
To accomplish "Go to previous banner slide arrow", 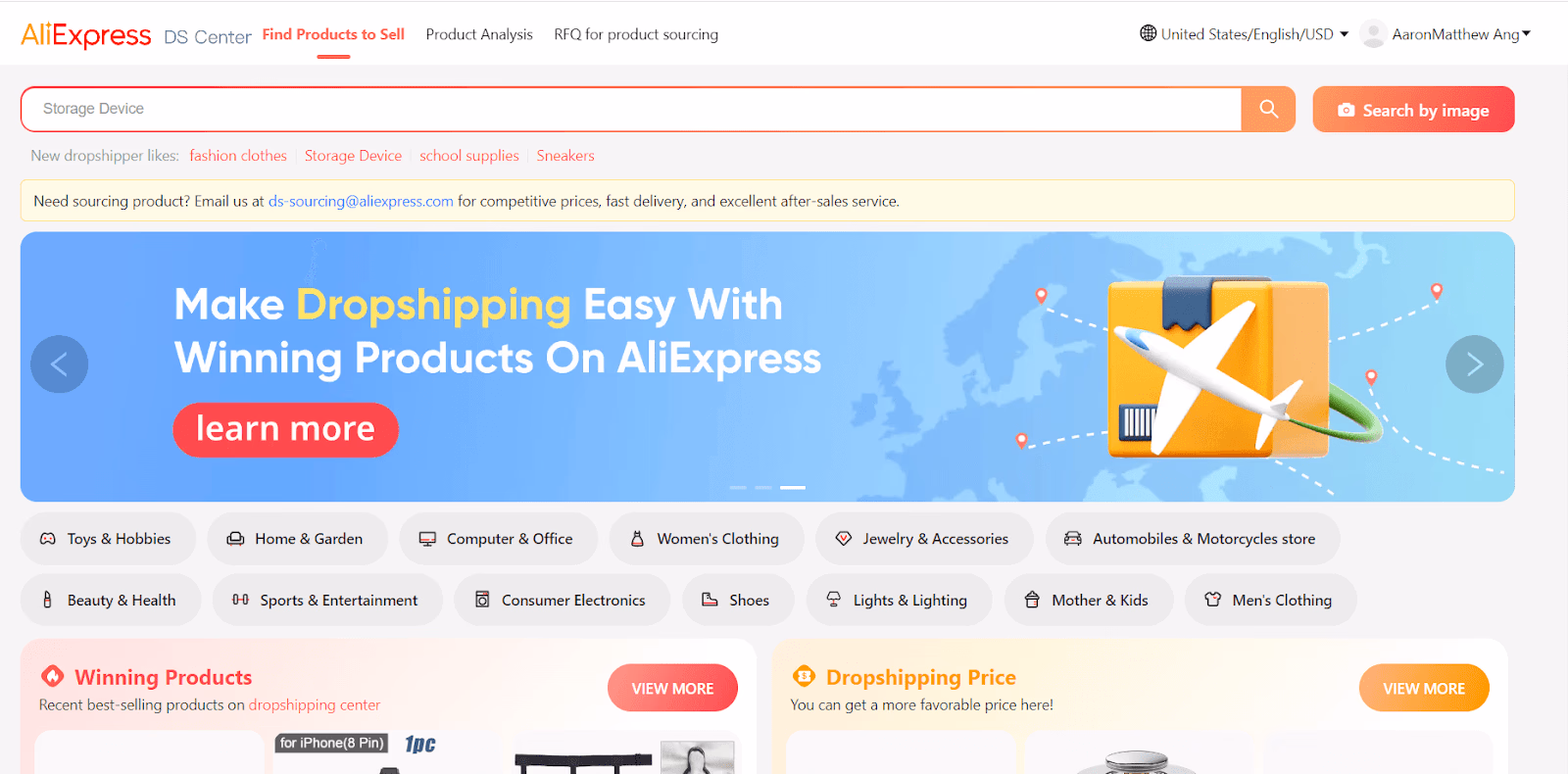I will coord(59,364).
